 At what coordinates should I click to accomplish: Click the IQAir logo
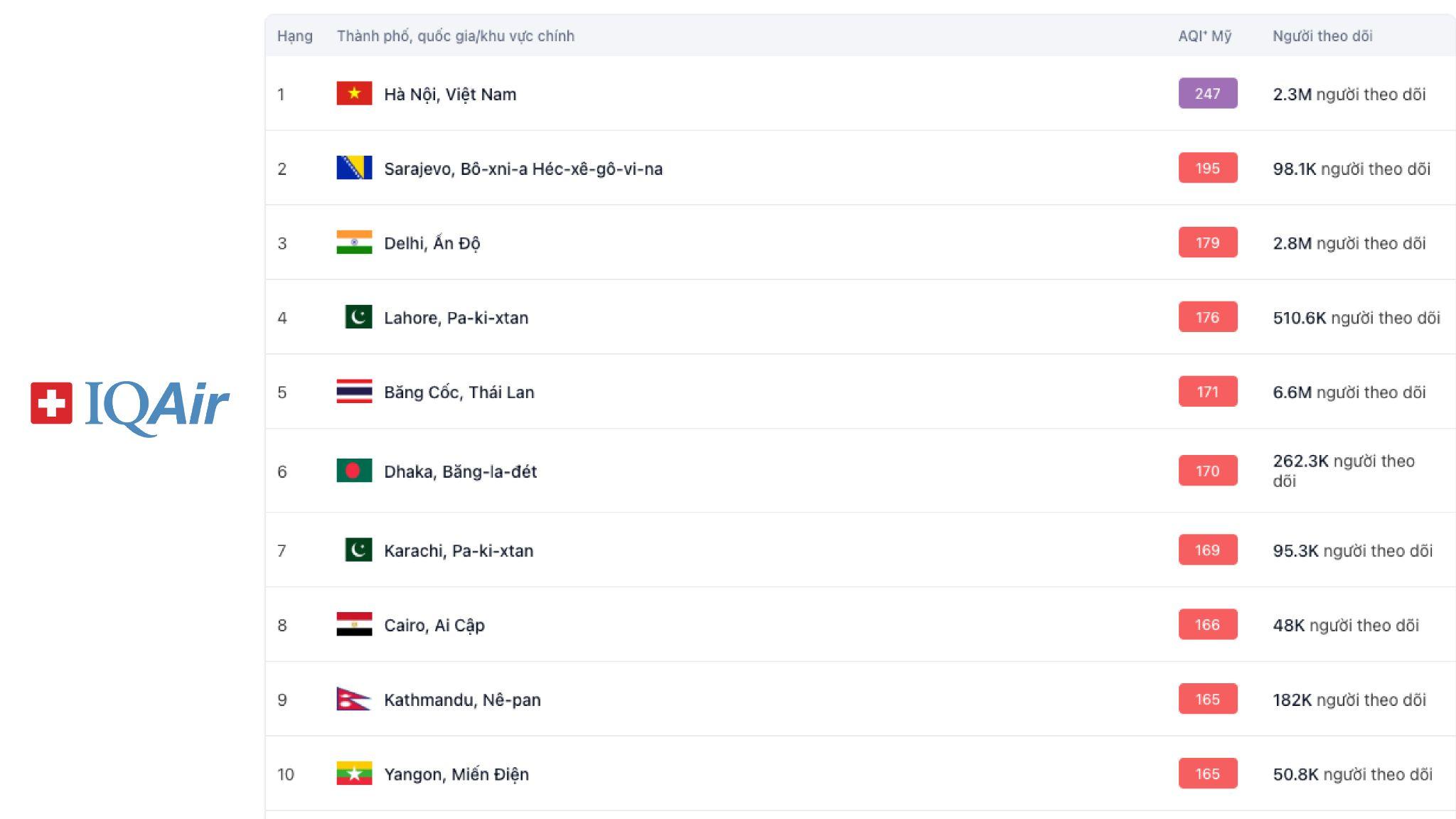point(129,405)
